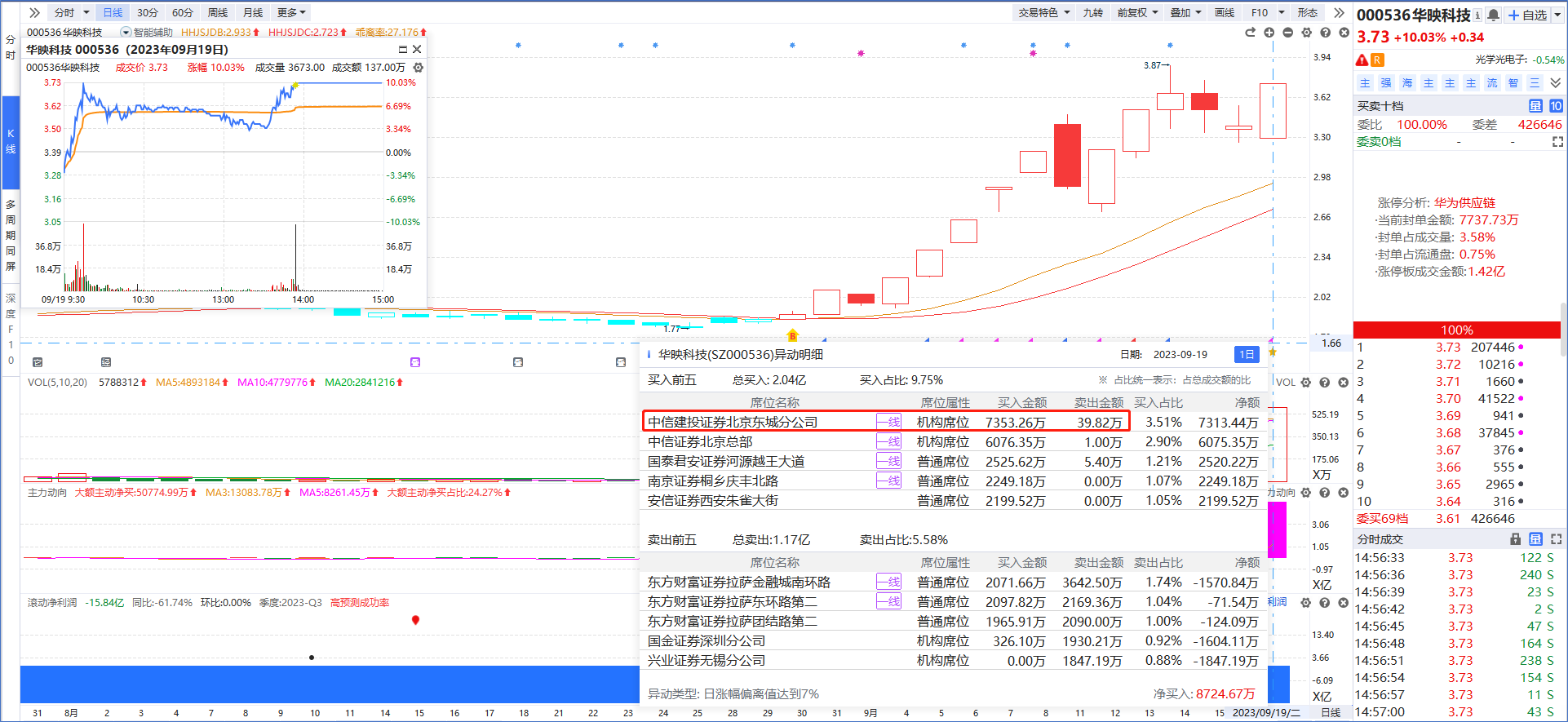Expand the order book fullscreen icon
Screen dimensions: 1568x722
(1557, 142)
